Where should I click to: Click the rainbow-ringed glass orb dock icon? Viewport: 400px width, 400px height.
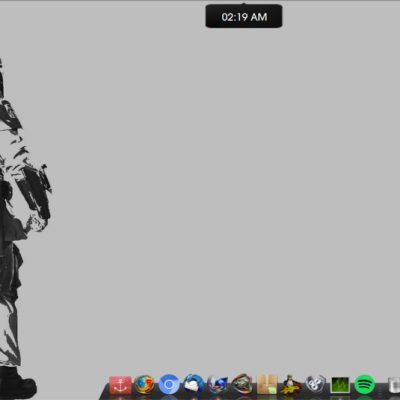[x=242, y=384]
